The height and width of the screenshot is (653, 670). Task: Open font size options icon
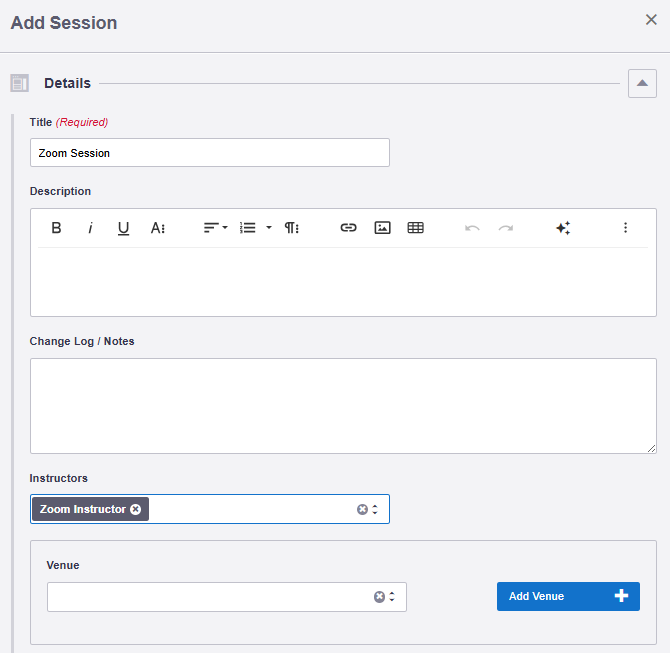pyautogui.click(x=158, y=228)
